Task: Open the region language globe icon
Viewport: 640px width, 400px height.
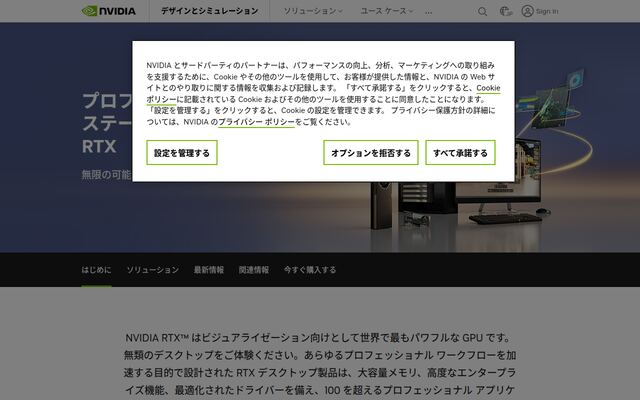Action: 506,11
